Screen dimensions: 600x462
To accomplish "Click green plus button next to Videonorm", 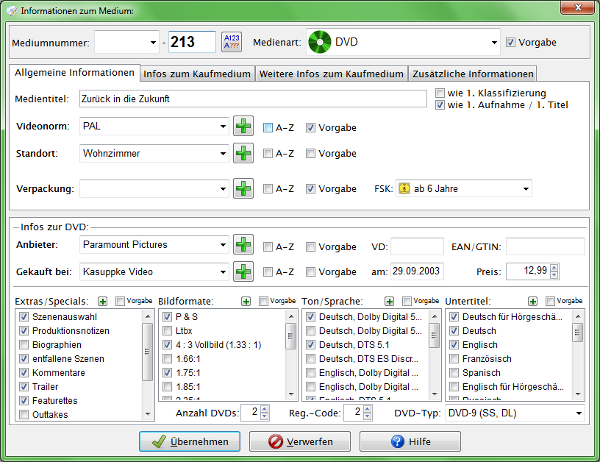I will [x=243, y=127].
